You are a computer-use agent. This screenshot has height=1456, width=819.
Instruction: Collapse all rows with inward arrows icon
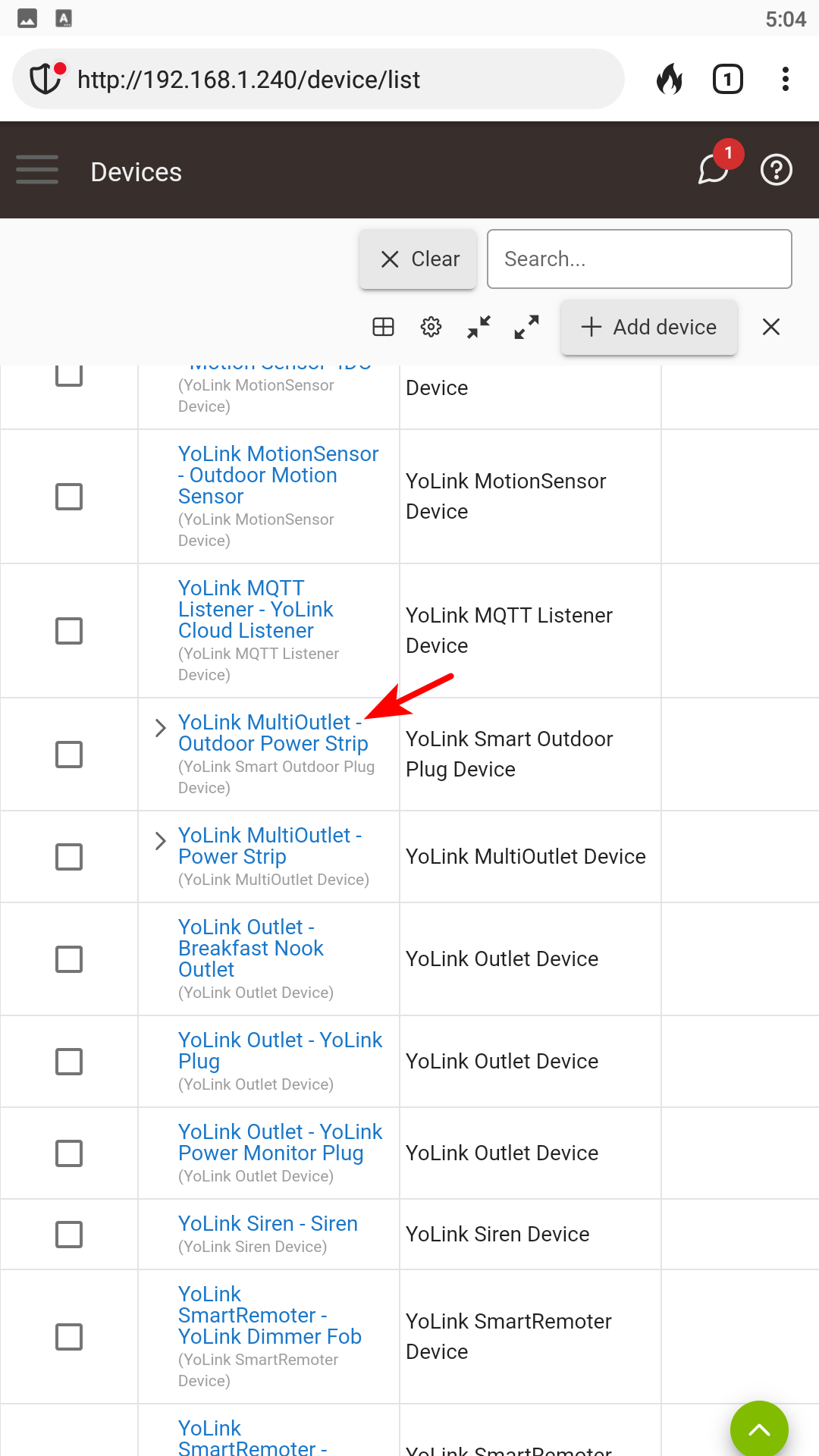pyautogui.click(x=479, y=327)
